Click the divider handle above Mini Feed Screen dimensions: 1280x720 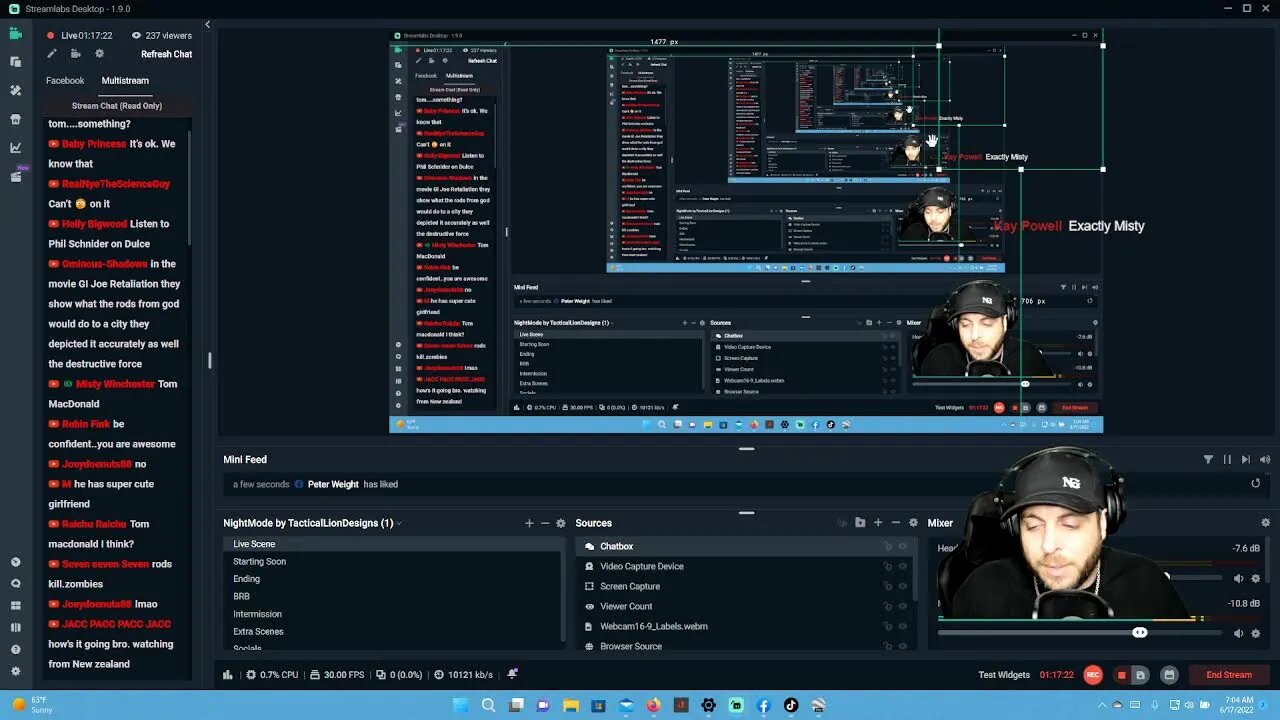(746, 449)
